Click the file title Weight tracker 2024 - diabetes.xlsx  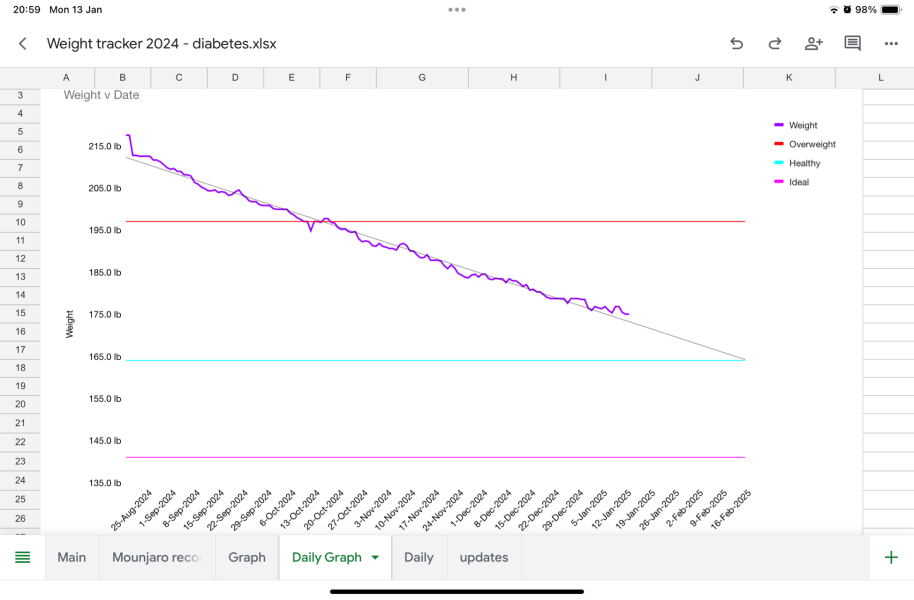(x=161, y=44)
